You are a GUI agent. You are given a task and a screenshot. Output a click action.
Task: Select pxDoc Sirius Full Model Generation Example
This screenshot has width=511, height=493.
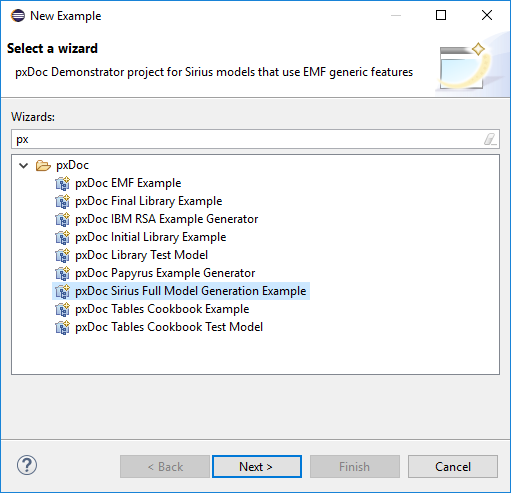191,291
